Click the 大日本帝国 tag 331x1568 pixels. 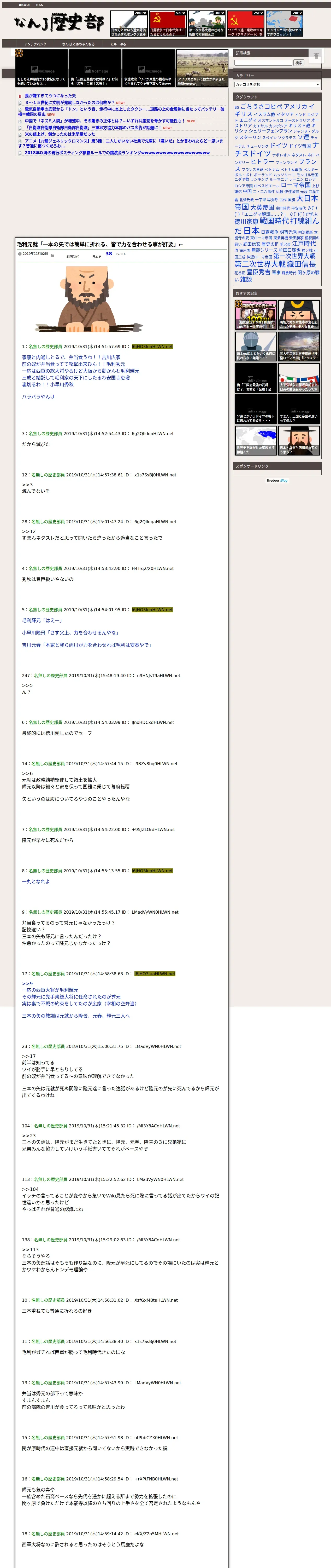click(x=276, y=203)
